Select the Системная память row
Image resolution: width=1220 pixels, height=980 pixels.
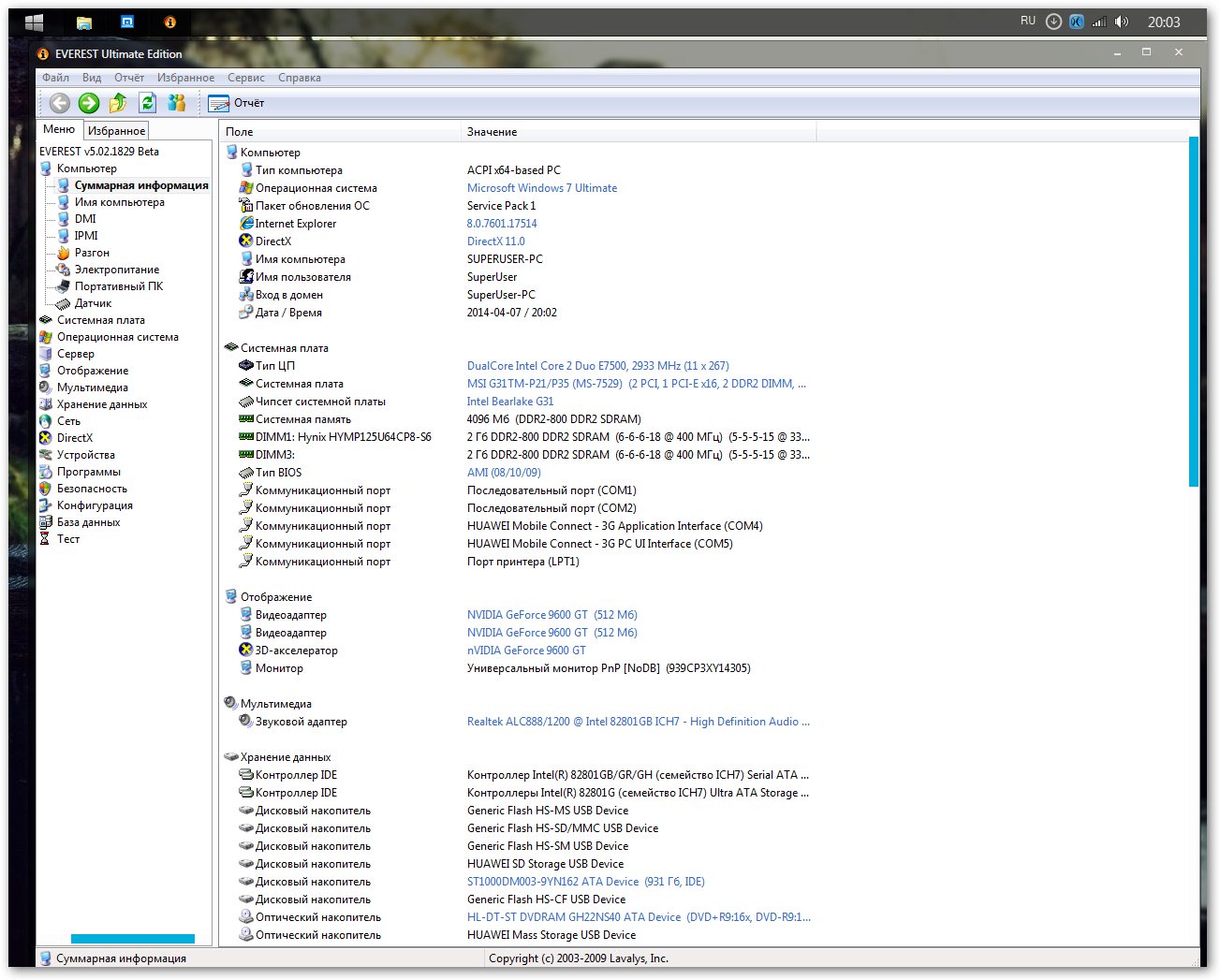pos(524,419)
